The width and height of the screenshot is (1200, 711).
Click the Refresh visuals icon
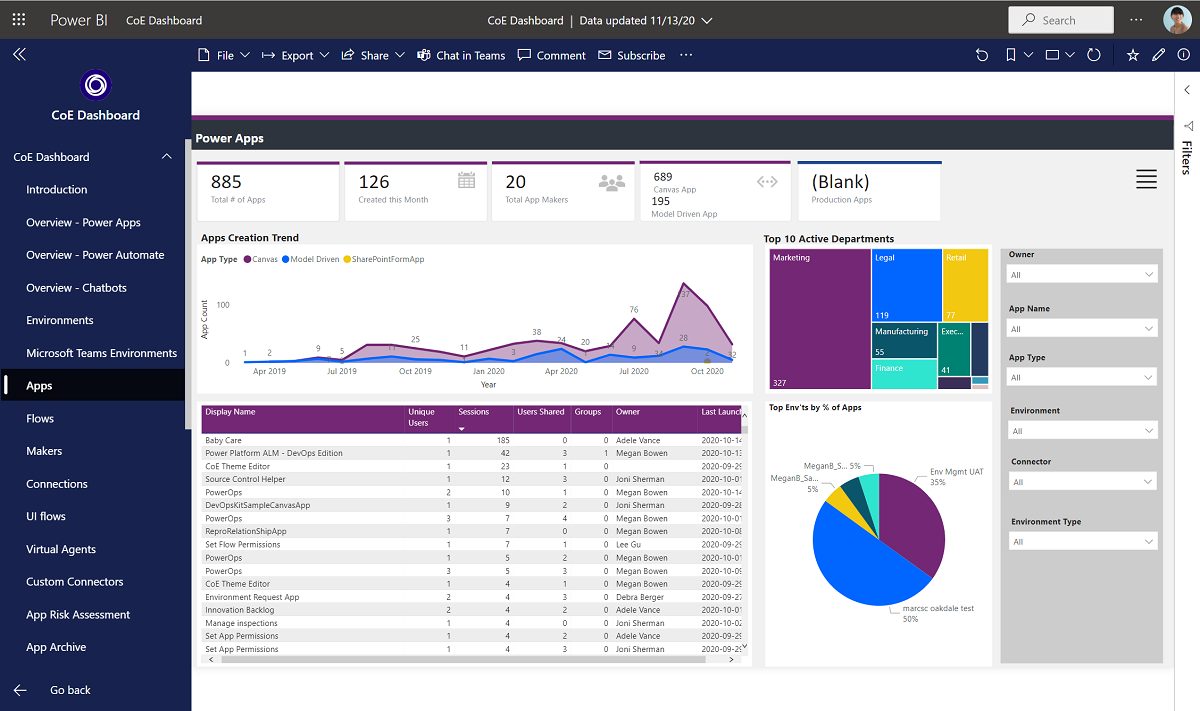1094,56
